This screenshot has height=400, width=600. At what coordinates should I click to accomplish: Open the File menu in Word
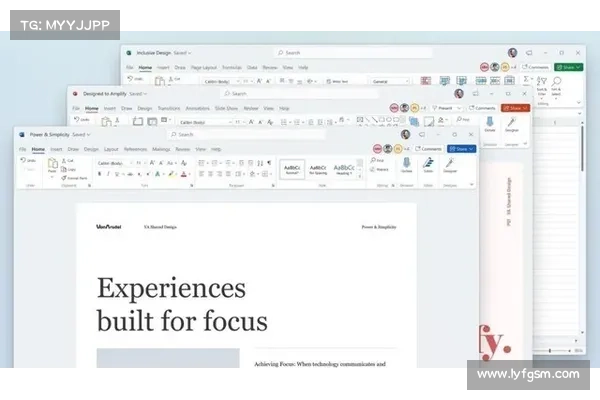point(23,149)
